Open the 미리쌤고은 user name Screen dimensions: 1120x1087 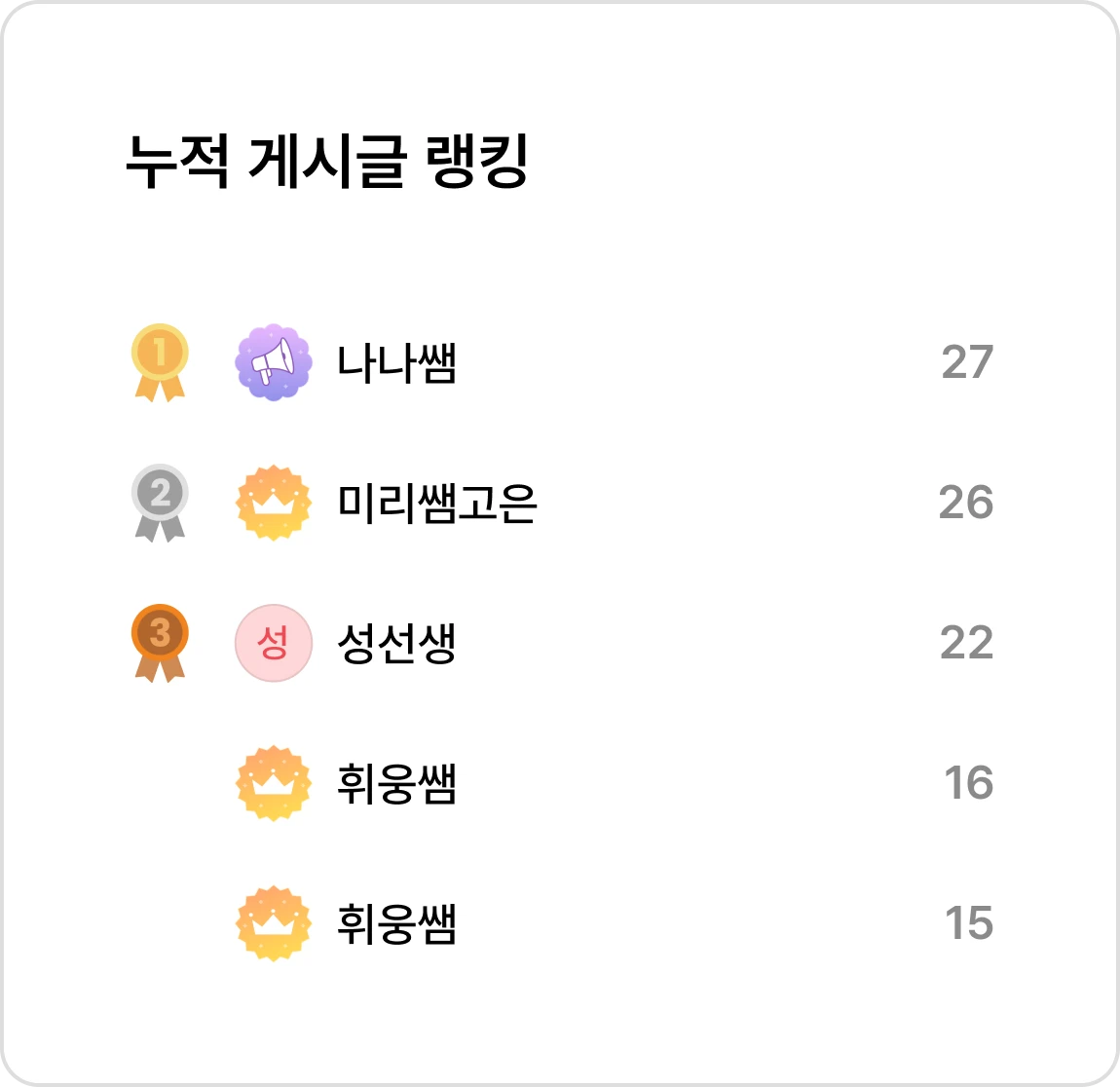click(x=436, y=503)
